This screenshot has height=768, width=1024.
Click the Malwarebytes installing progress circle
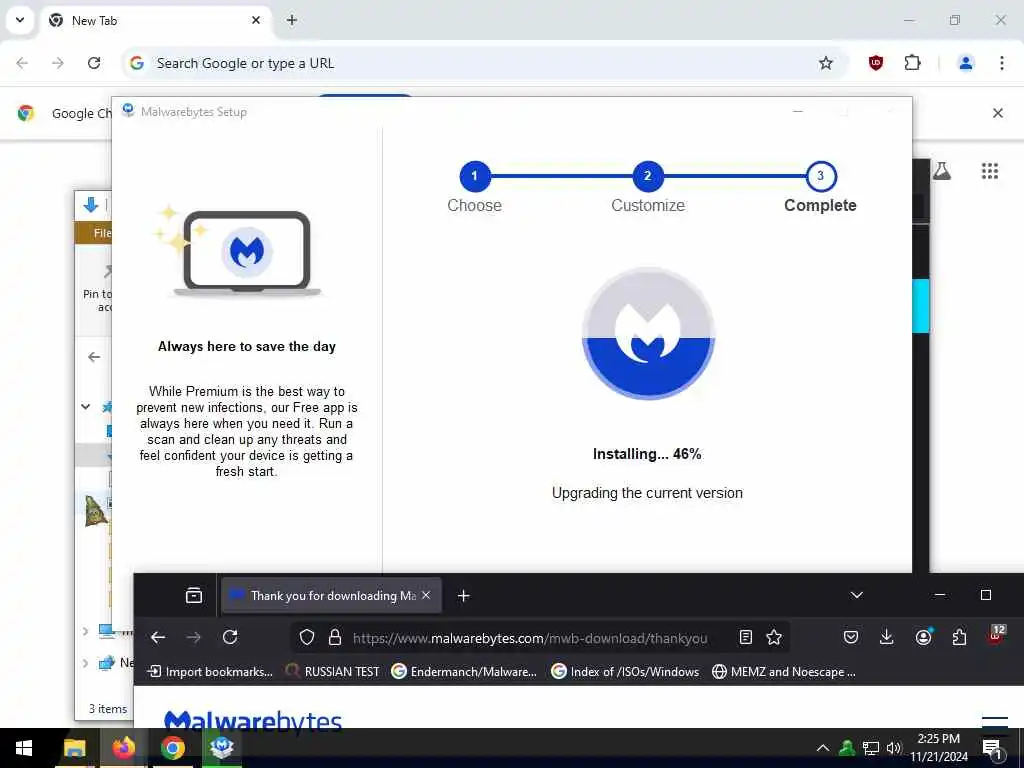pos(648,334)
